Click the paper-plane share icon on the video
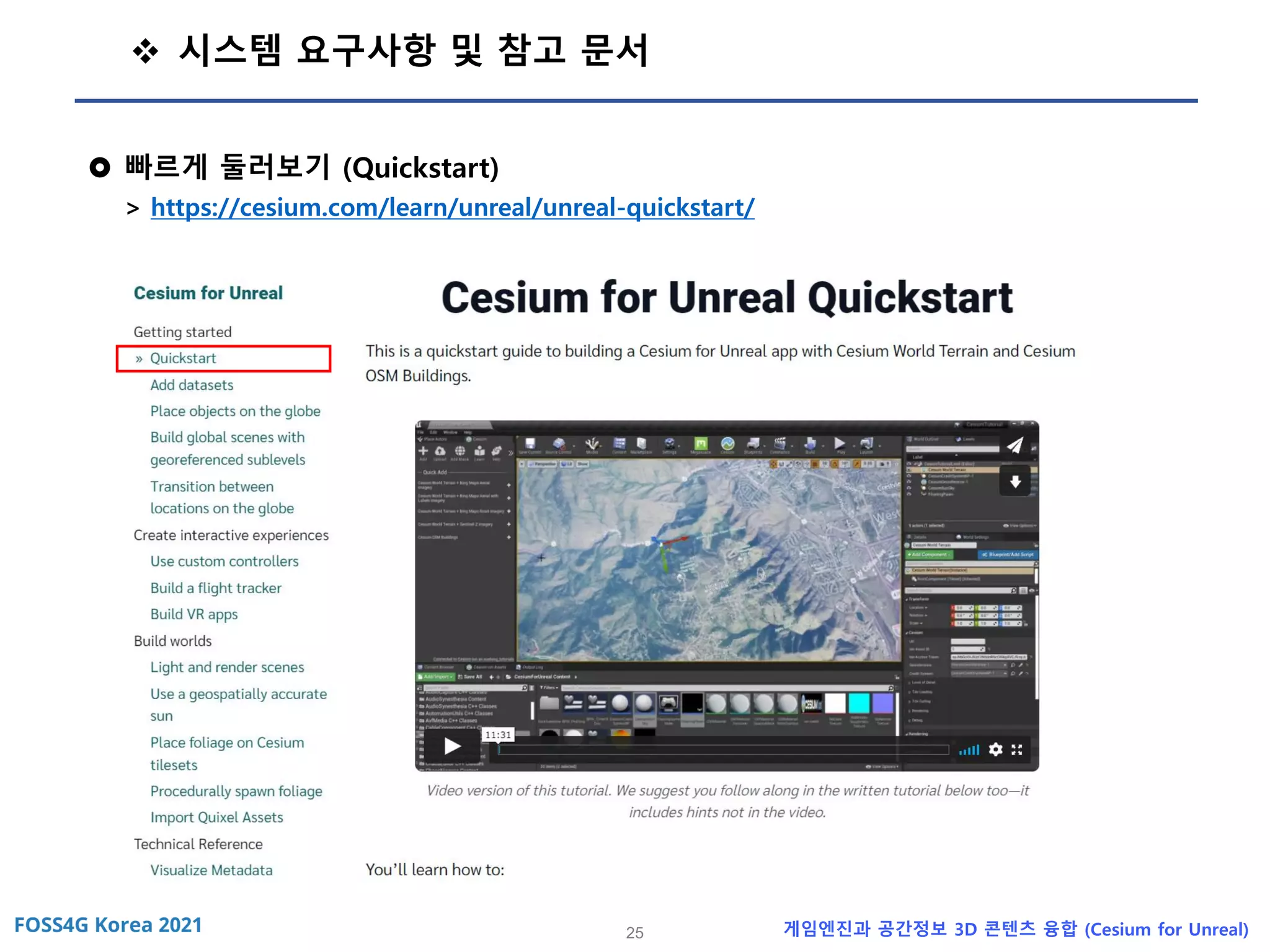Image resolution: width=1270 pixels, height=952 pixels. pyautogui.click(x=1015, y=445)
